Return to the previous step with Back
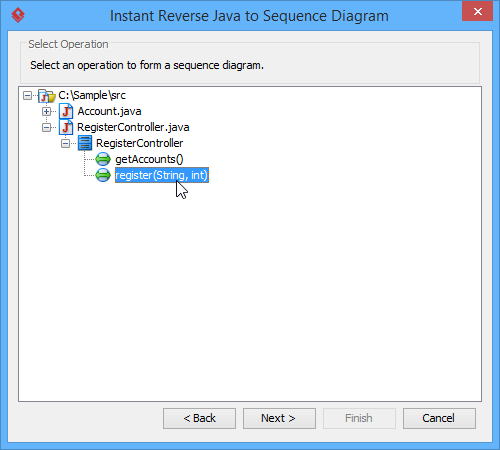 coord(199,418)
